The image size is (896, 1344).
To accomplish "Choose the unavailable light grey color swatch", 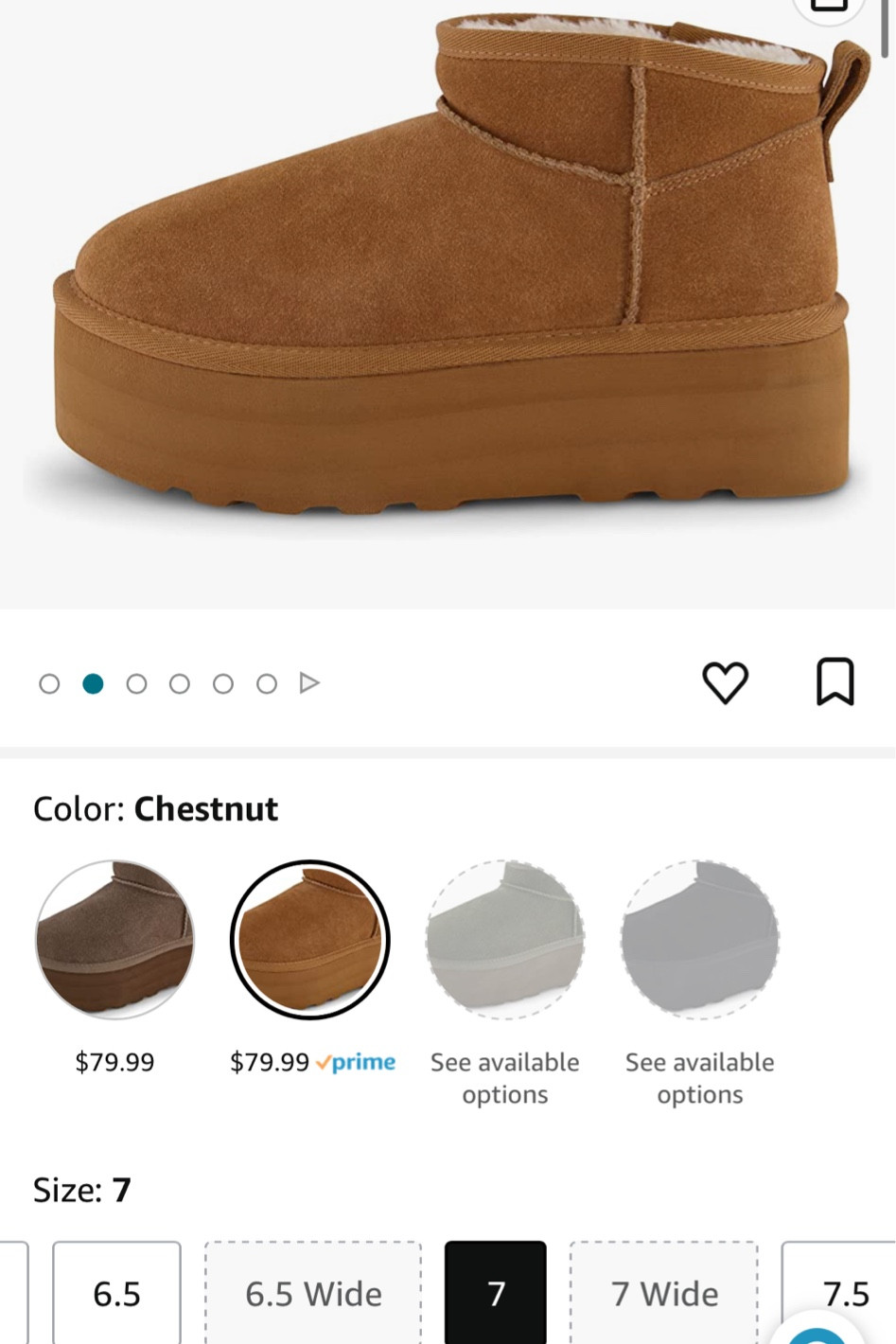I will tap(505, 940).
